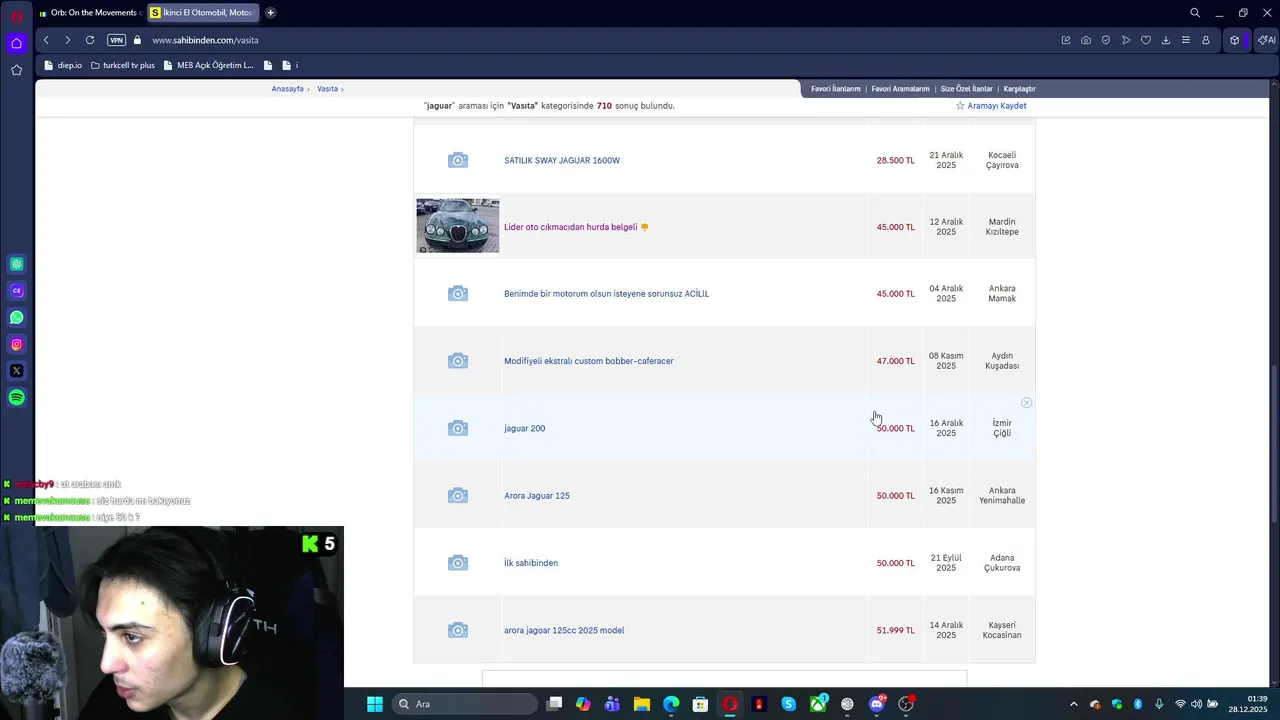Click the shield ad-blocker icon
Image resolution: width=1280 pixels, height=720 pixels.
(x=1106, y=40)
